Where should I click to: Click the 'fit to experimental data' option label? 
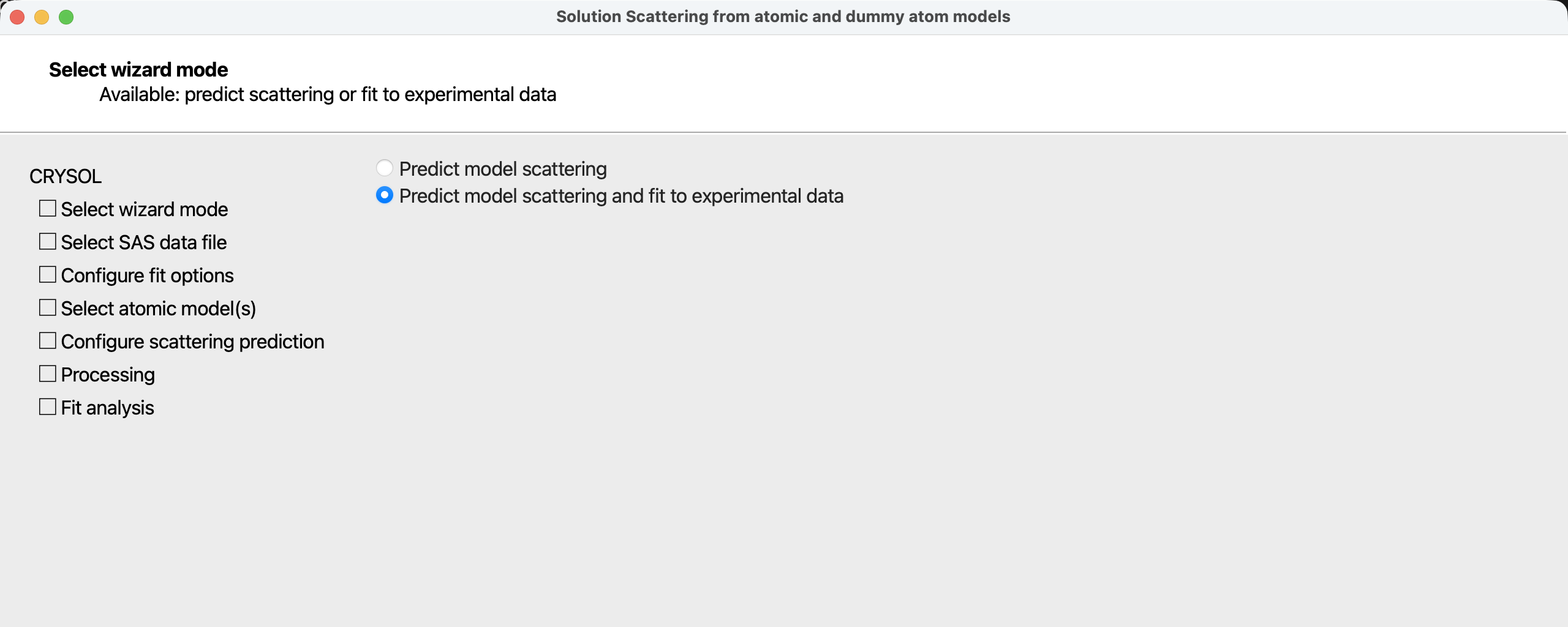click(x=621, y=196)
